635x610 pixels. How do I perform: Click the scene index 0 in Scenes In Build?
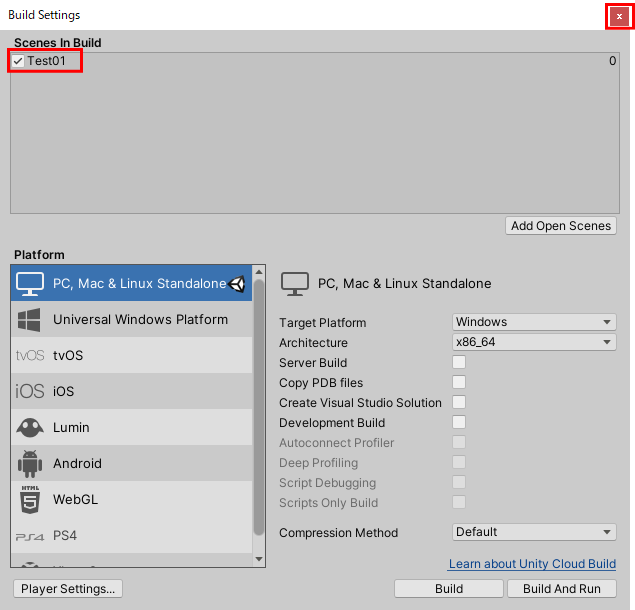click(612, 61)
